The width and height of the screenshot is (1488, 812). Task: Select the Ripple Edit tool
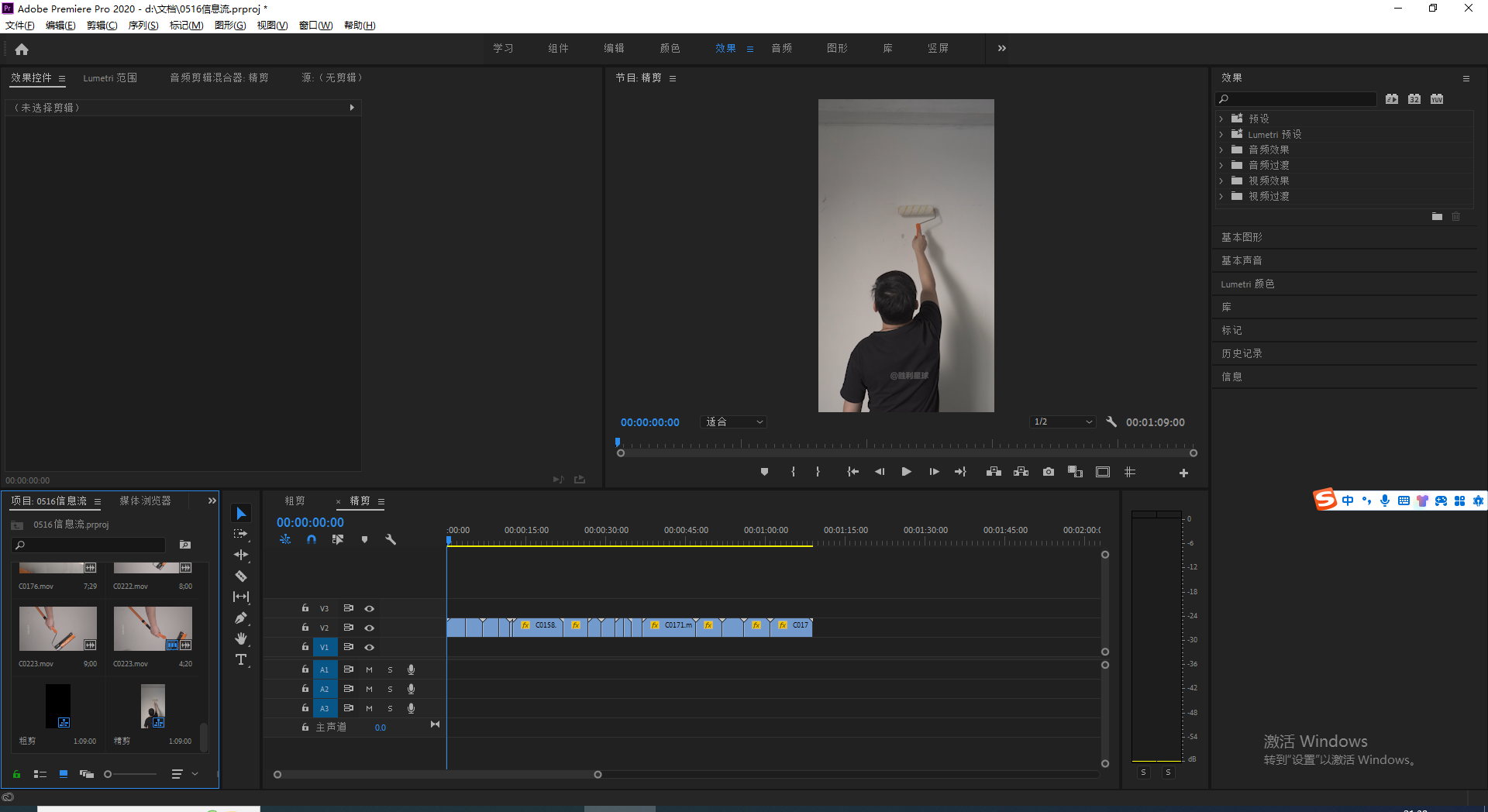(241, 555)
